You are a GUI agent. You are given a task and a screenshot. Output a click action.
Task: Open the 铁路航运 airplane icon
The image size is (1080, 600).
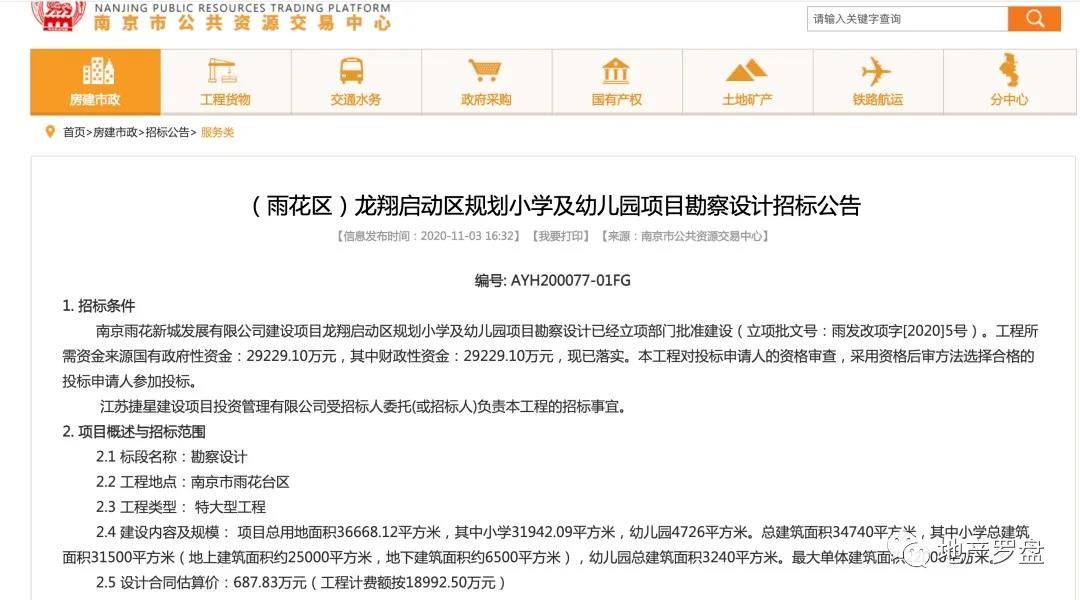[877, 71]
